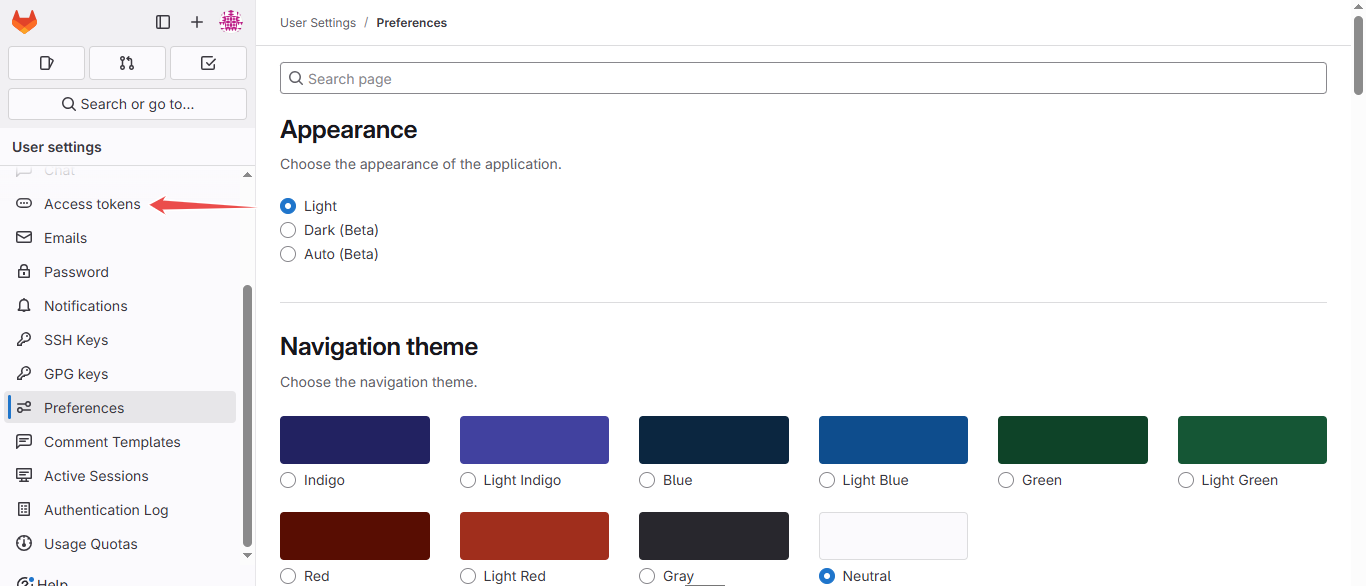Collapse the sidebar using the panel toggle icon
Screen dimensions: 1366x586
click(163, 21)
